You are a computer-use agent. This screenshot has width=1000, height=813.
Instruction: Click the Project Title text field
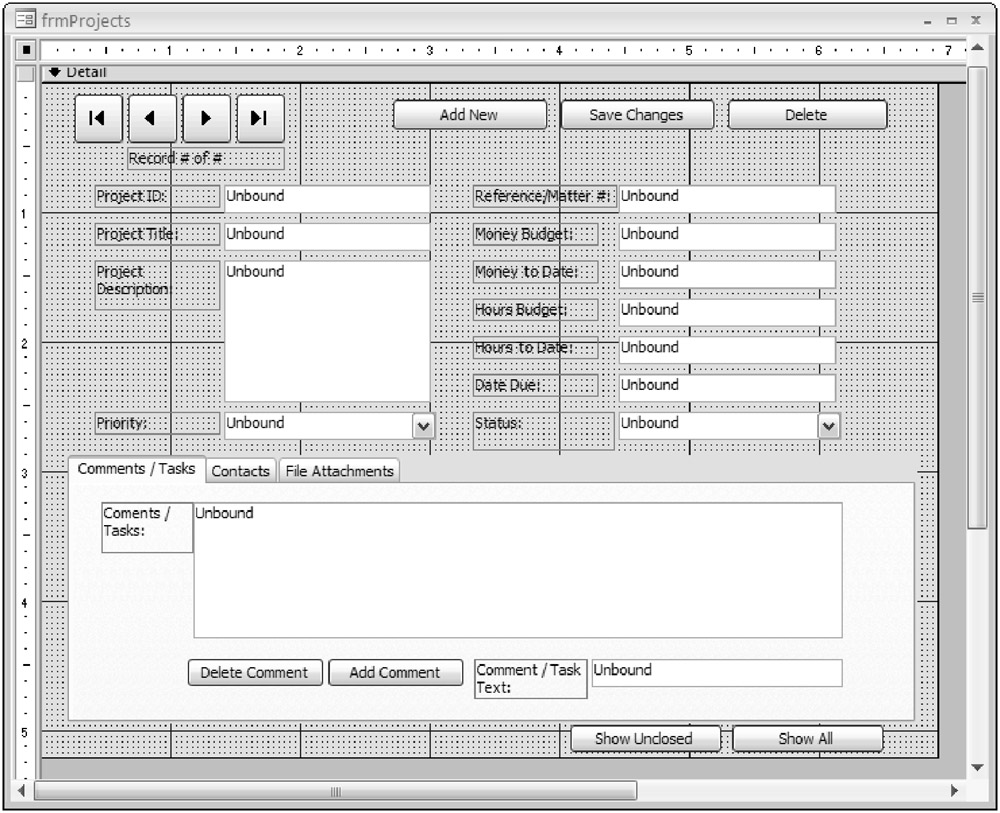tap(326, 236)
